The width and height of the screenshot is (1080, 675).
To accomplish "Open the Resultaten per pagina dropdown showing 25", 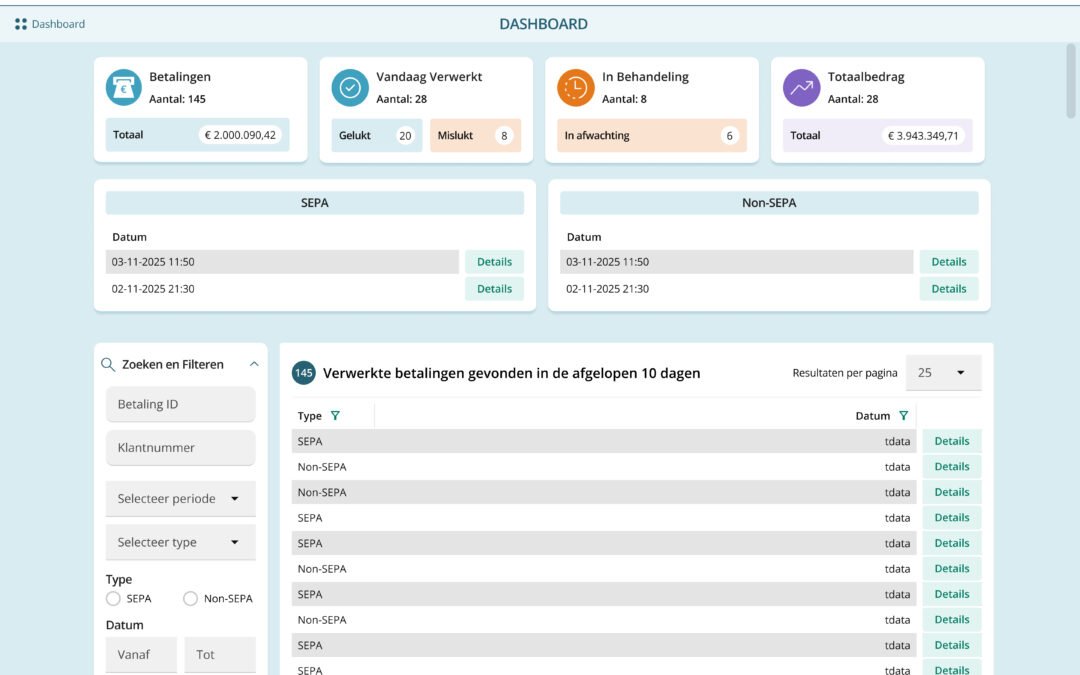I will pos(941,371).
